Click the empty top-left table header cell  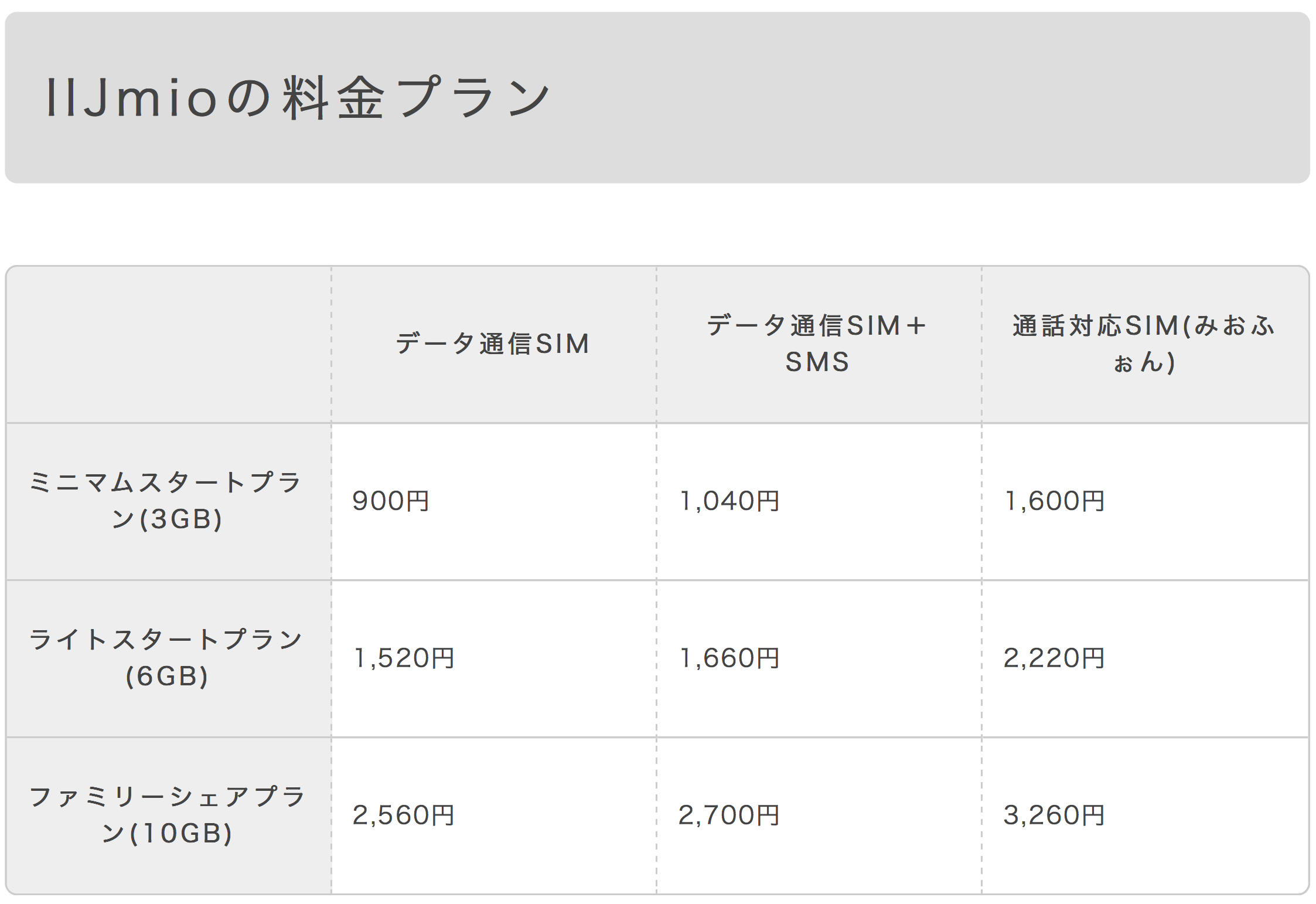169,344
